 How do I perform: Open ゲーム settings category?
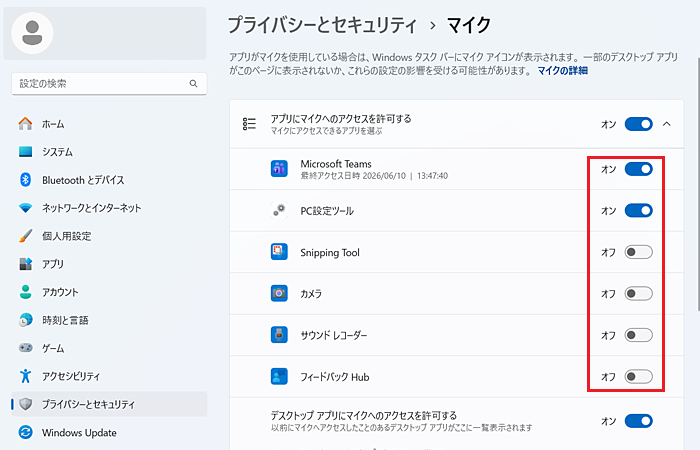109,348
